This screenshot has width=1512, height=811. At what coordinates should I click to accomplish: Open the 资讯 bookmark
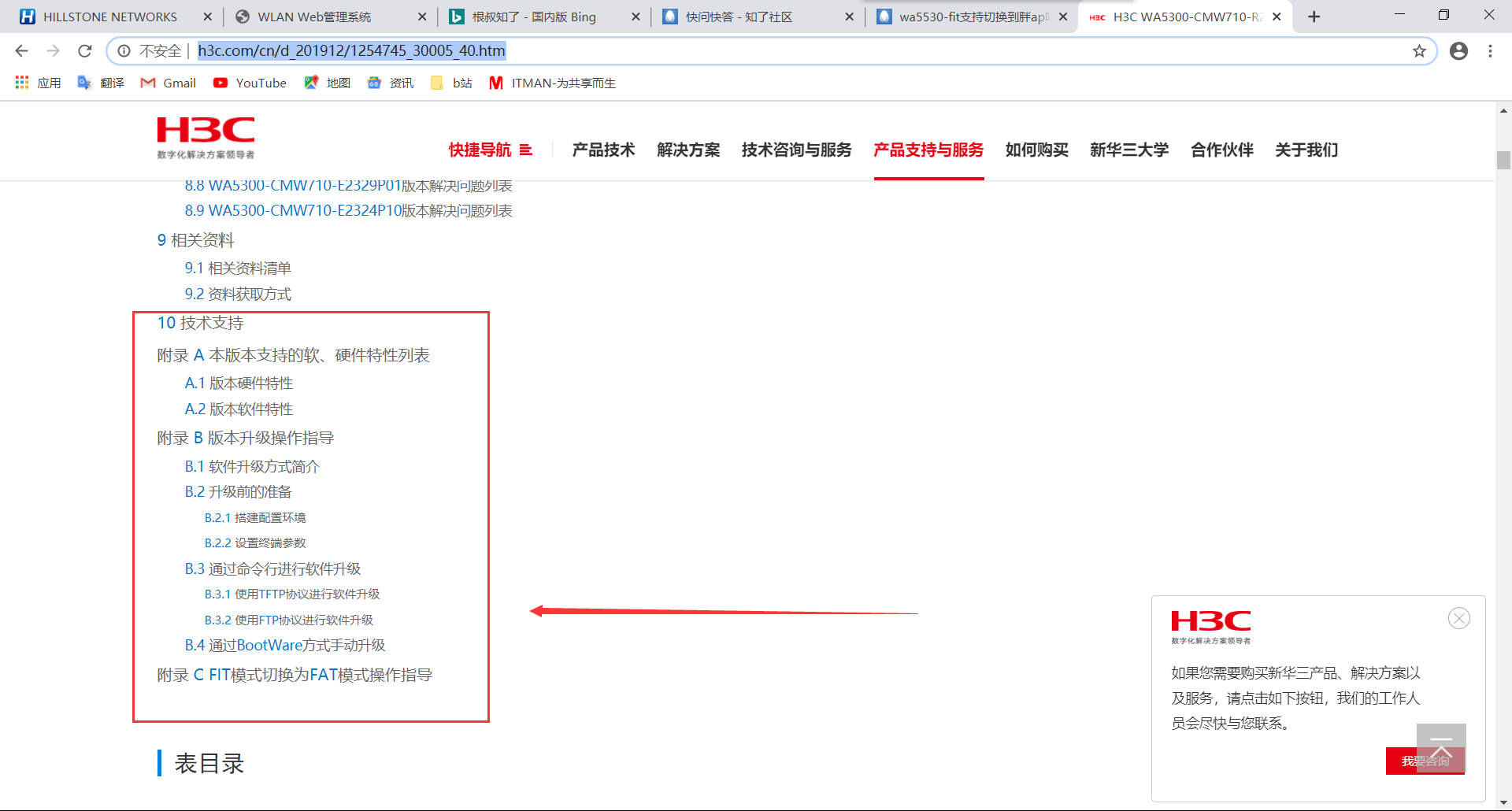[x=390, y=83]
